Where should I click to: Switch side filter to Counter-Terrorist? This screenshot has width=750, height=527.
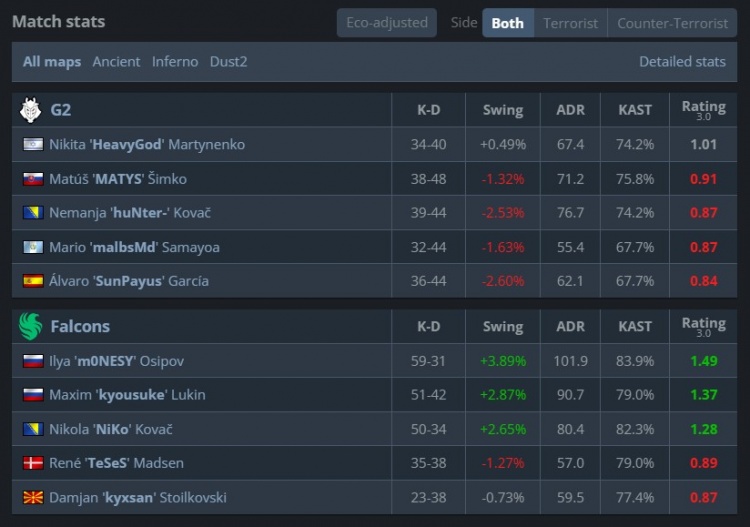click(672, 22)
